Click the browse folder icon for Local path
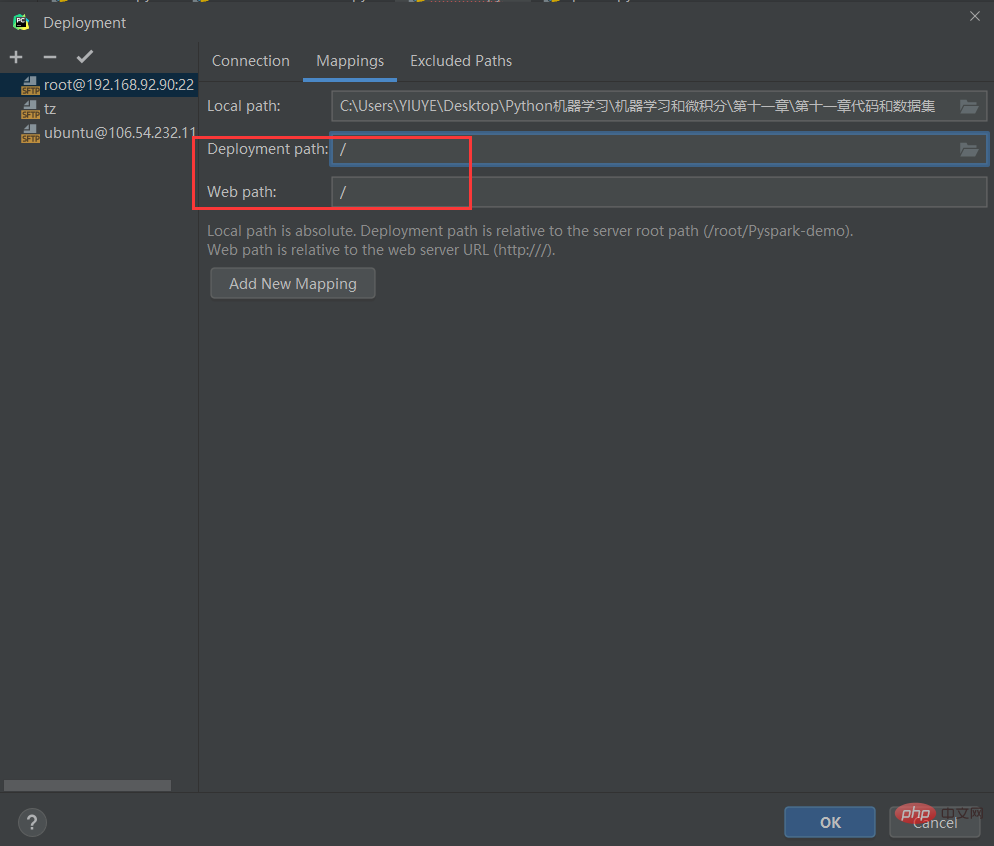994x846 pixels. 968,106
